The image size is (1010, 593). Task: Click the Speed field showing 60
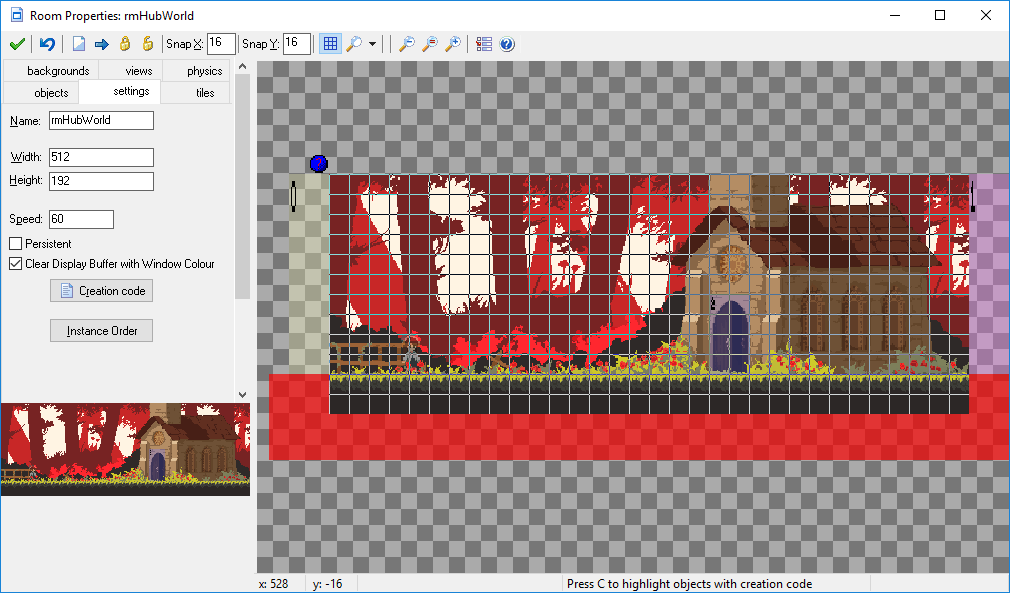pos(81,219)
